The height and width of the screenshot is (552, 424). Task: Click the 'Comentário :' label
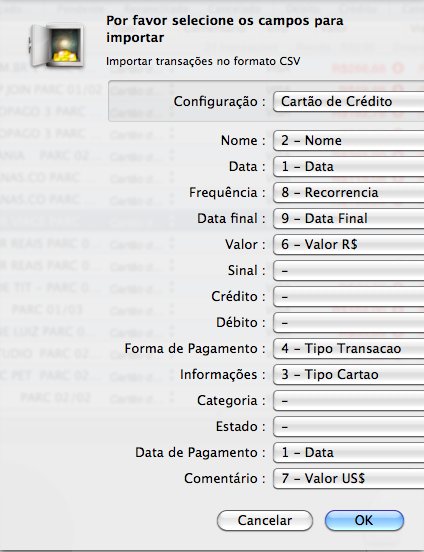[225, 479]
